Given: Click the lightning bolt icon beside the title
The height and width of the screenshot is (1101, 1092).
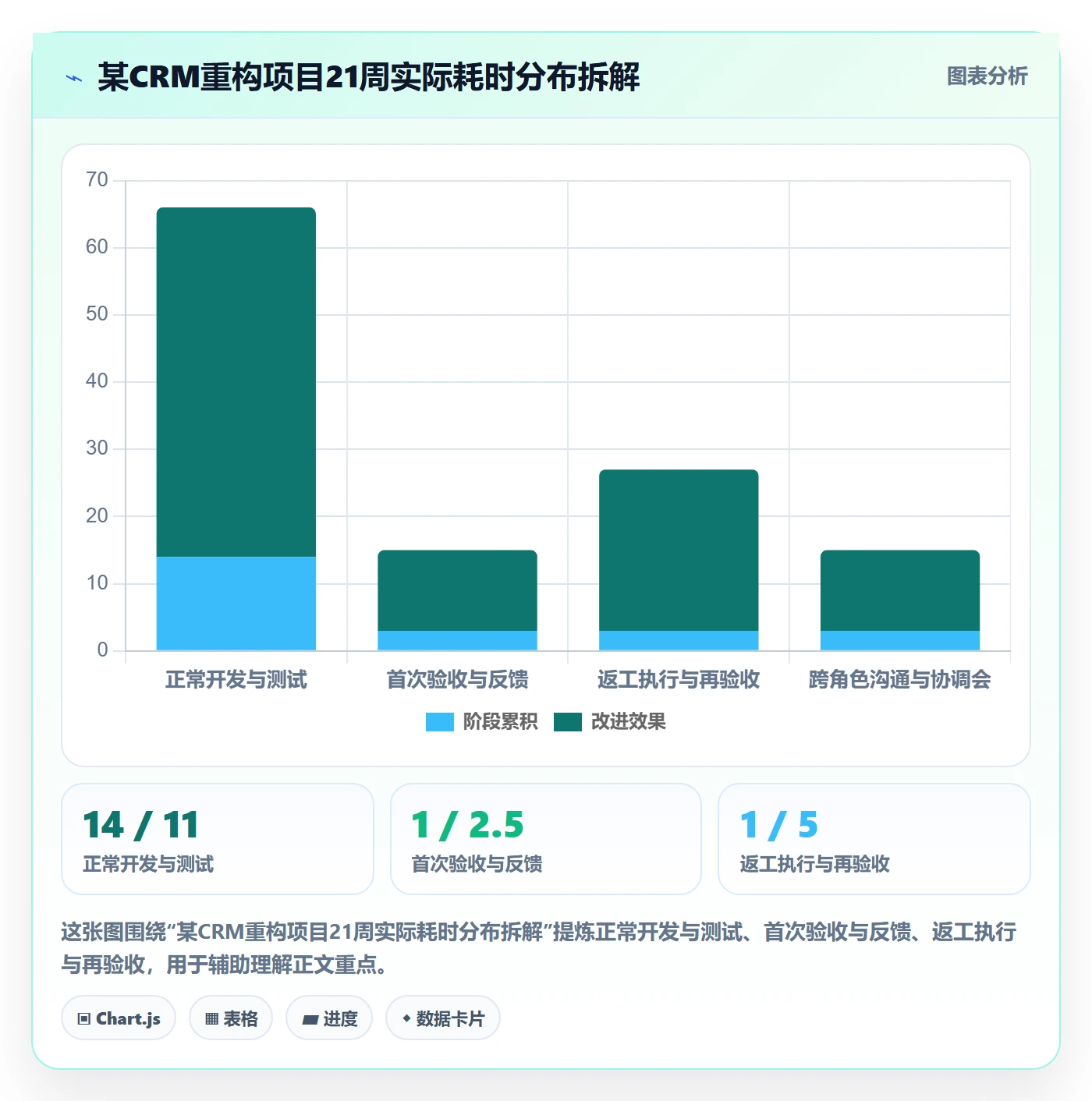Looking at the screenshot, I should [x=74, y=78].
